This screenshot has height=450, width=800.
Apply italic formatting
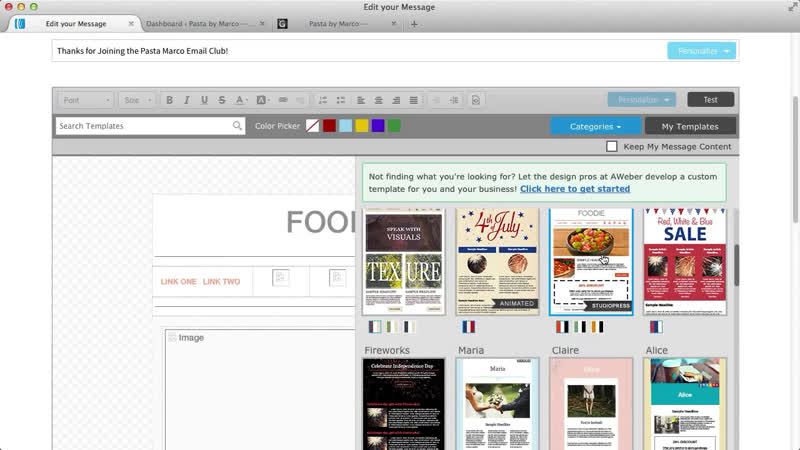point(187,100)
